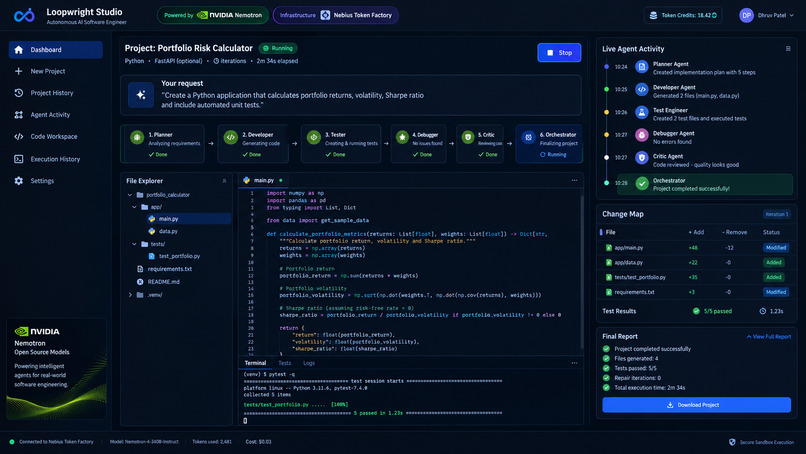Screen dimensions: 806x454
Task: Click the Settings gear icon
Action: point(19,181)
